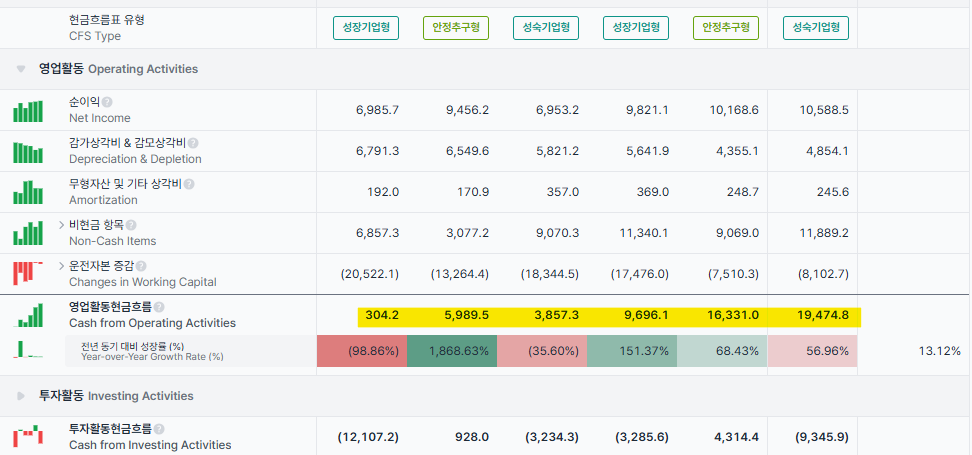Collapse the 영업활동 Operating Activities section
The image size is (972, 455).
tap(21, 69)
